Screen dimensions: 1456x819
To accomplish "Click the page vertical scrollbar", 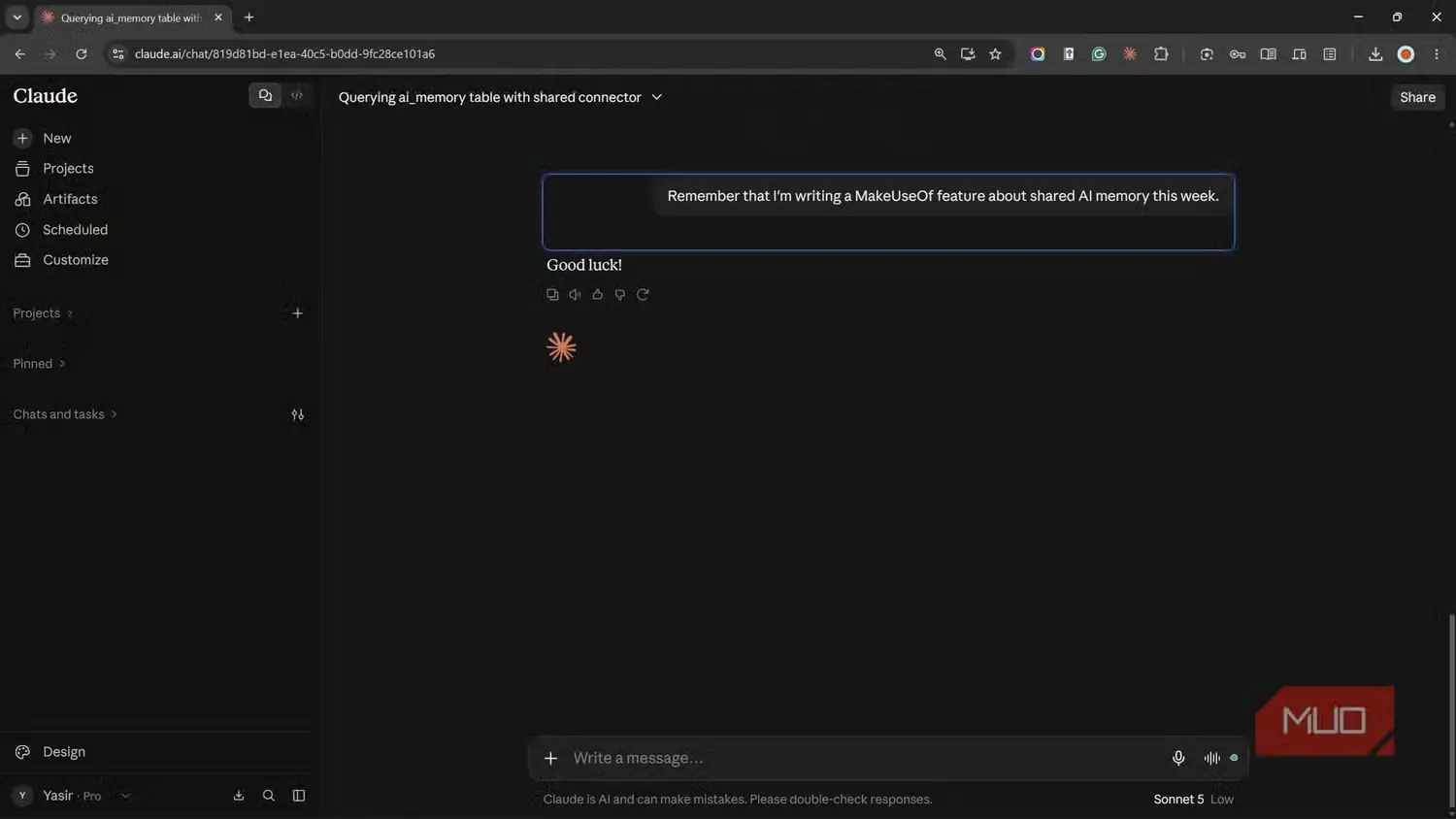I will click(x=1451, y=708).
